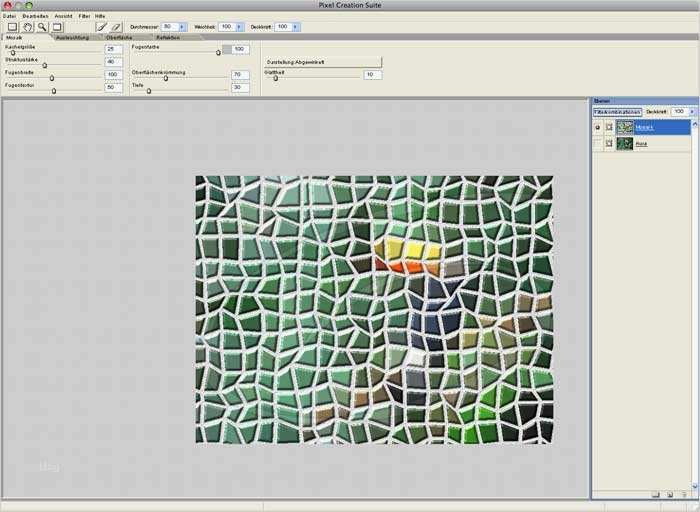Open the layer panel opacity dropdown arrow
The height and width of the screenshot is (512, 700).
click(x=692, y=112)
